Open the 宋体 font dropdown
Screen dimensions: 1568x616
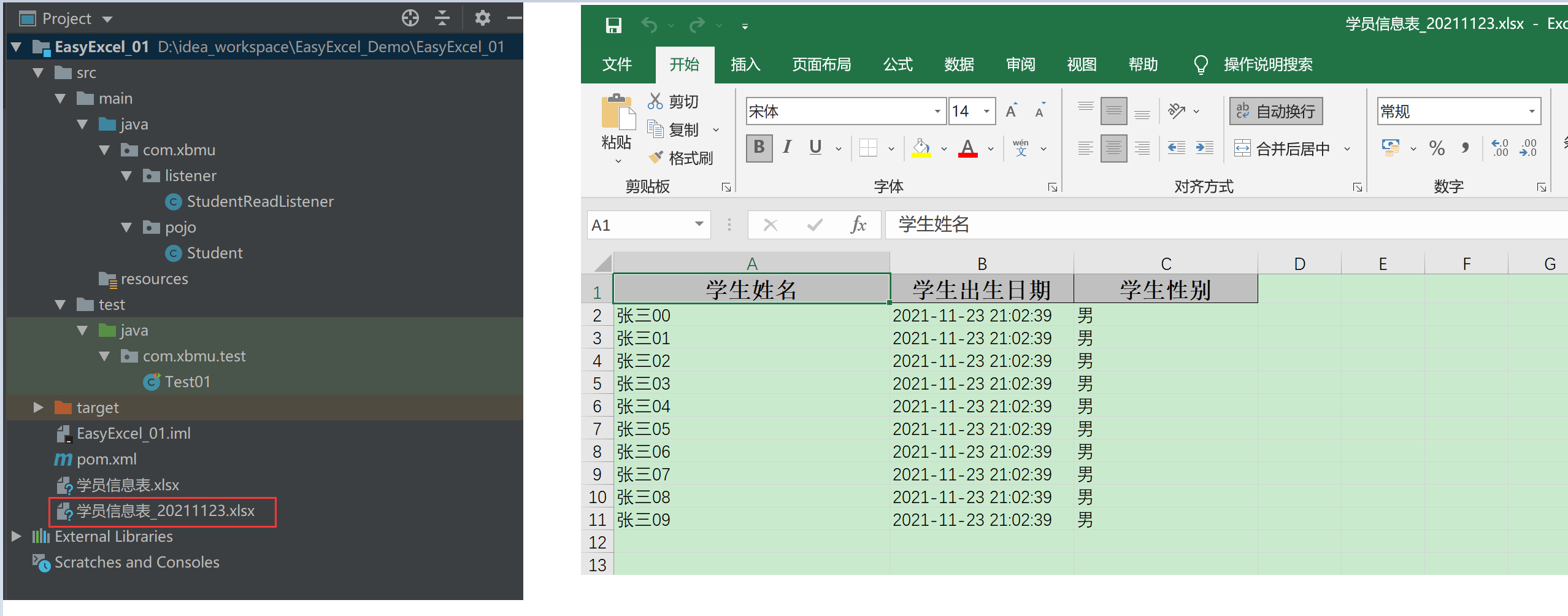(x=937, y=111)
